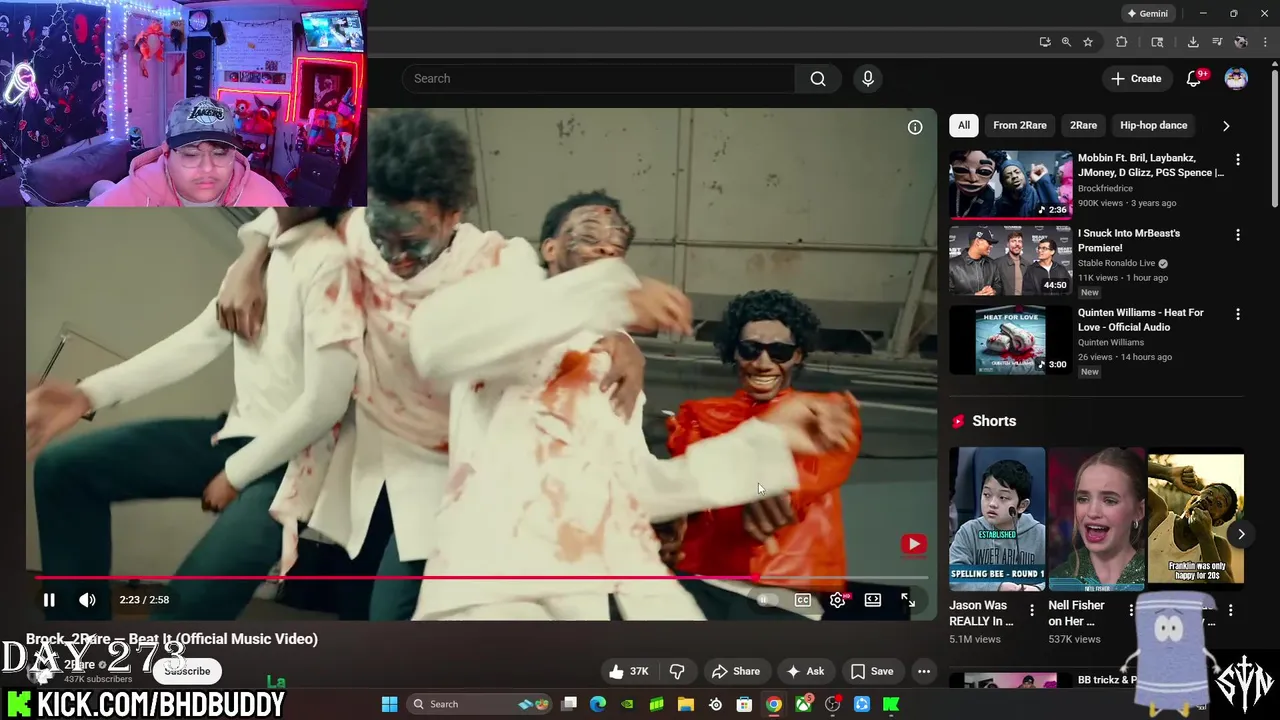Open Chrome downloads icon
The image size is (1280, 720).
[1193, 42]
